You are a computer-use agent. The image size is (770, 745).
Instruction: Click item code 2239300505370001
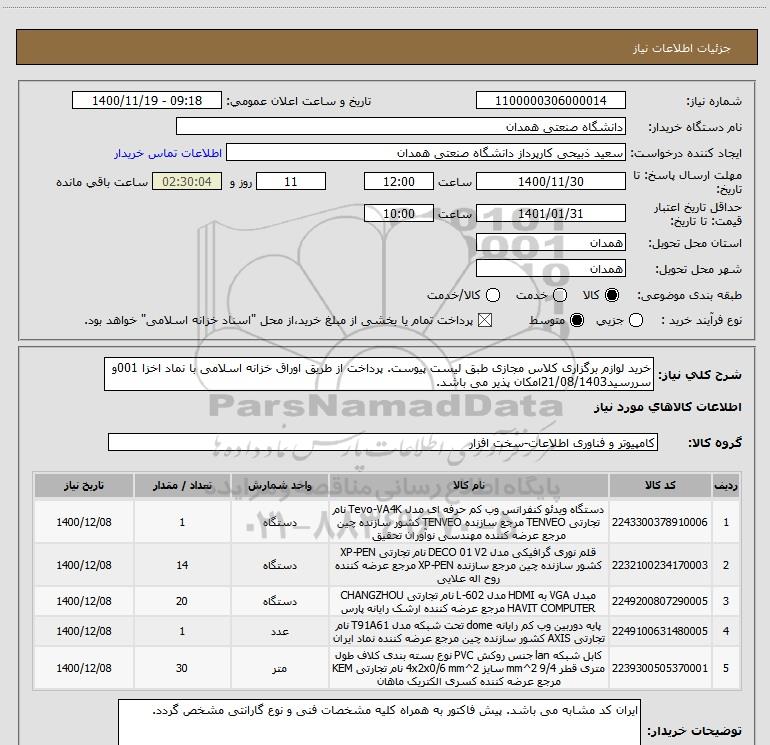660,668
